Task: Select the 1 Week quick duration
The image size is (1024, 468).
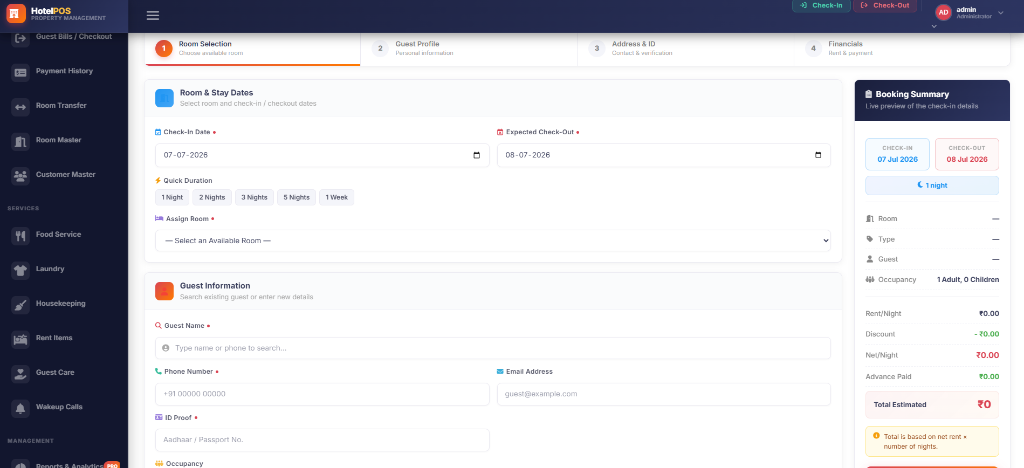Action: [x=336, y=197]
